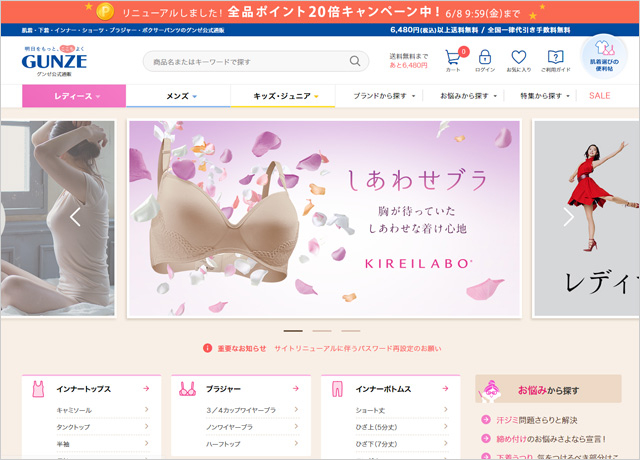Select the second carousel indicator
Screen dimensions: 640x460
(322, 331)
